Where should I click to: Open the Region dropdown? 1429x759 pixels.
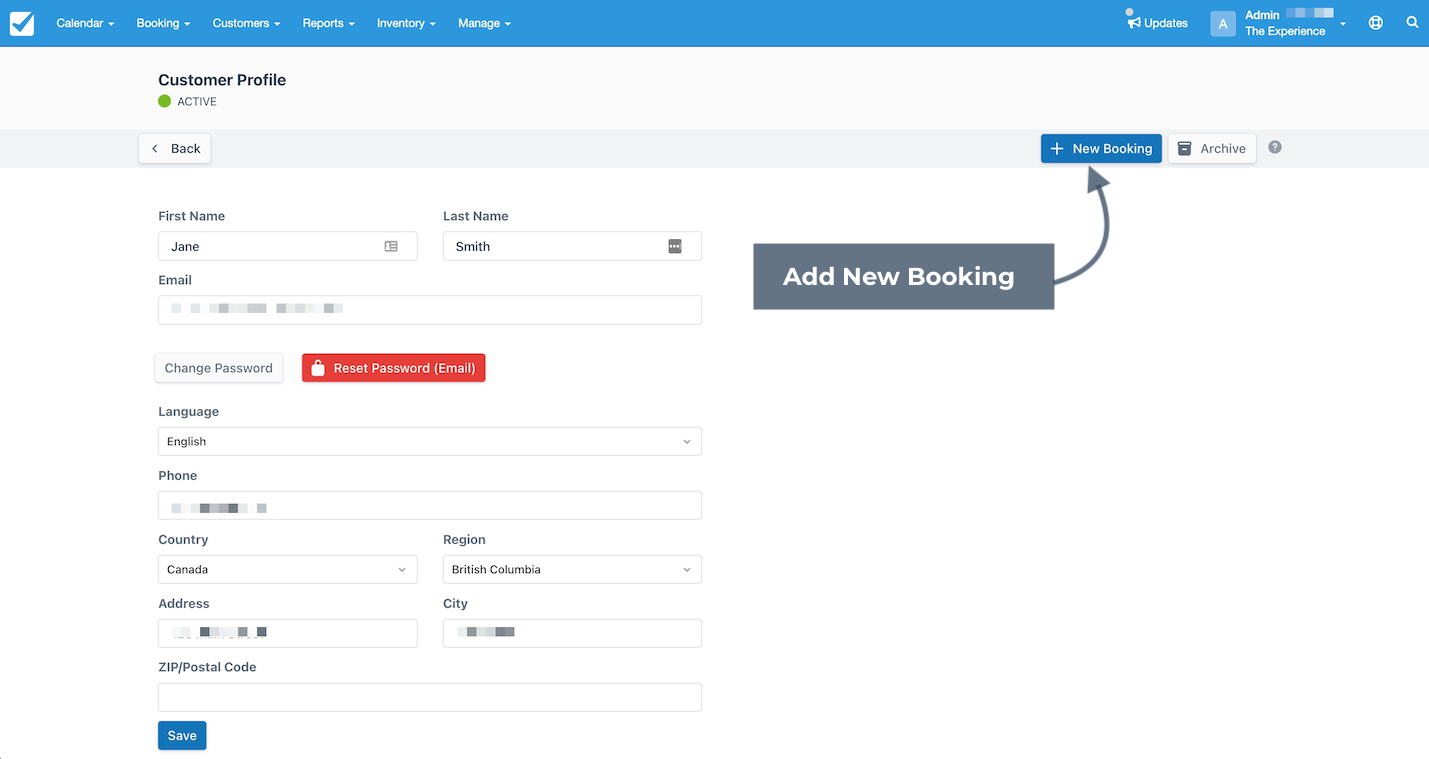572,569
